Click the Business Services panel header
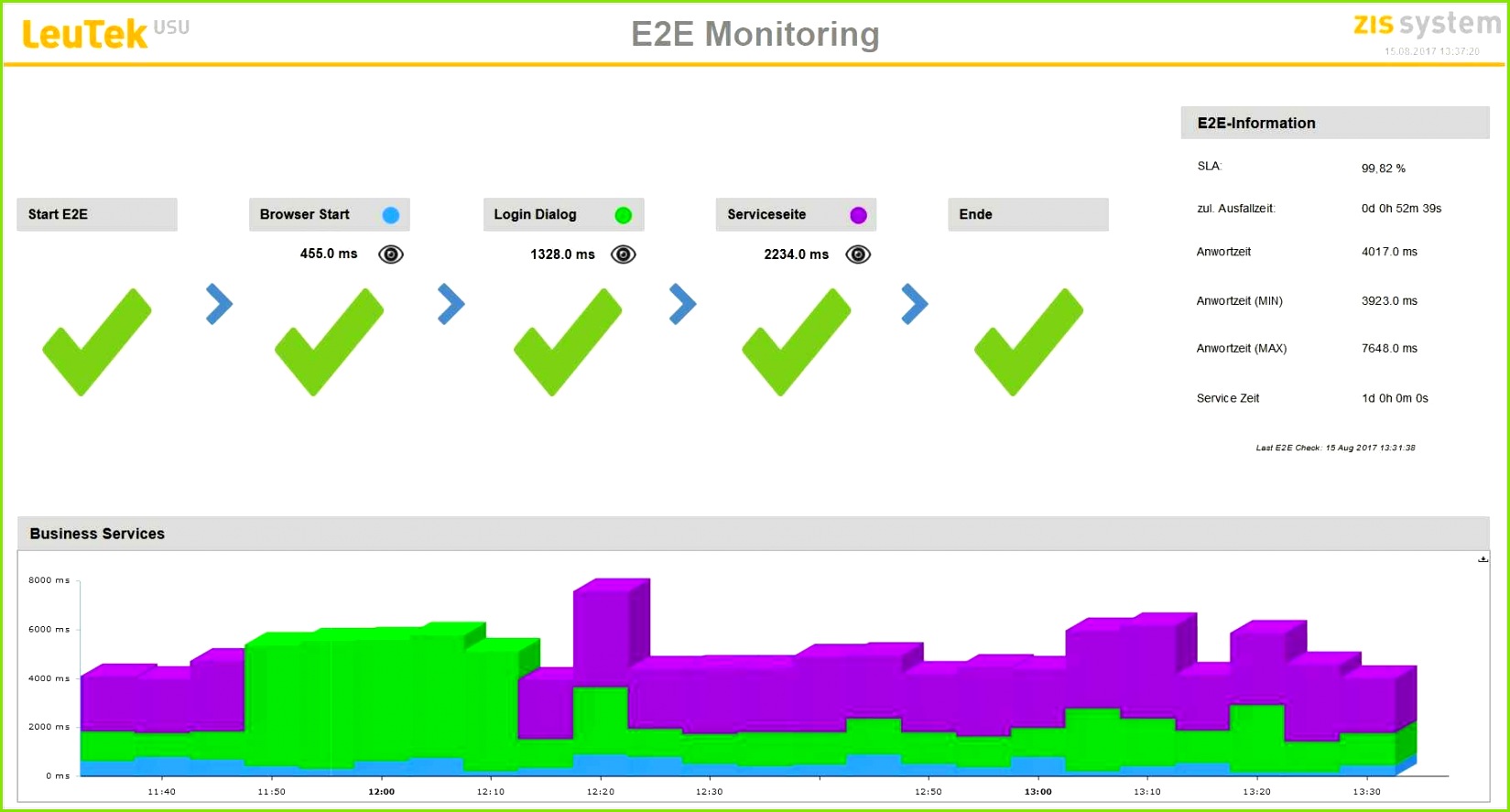The width and height of the screenshot is (1510, 812). (754, 533)
